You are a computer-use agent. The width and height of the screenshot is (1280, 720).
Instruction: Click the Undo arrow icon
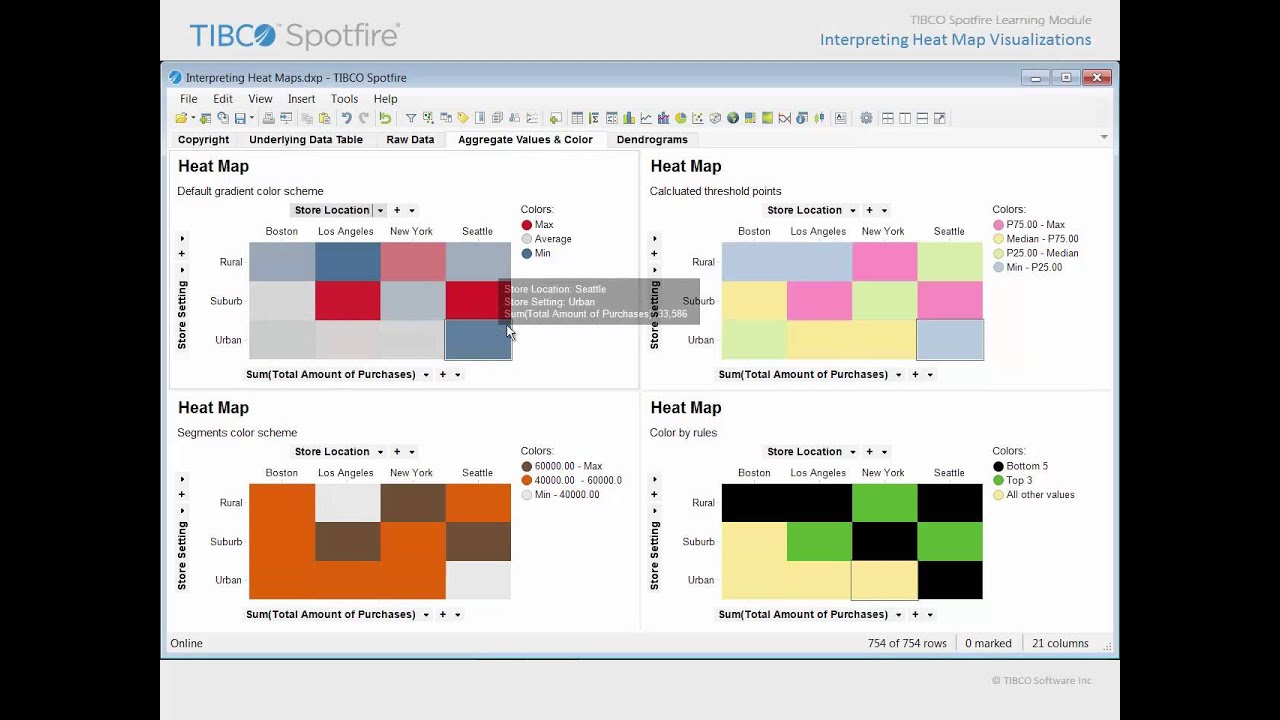(347, 118)
